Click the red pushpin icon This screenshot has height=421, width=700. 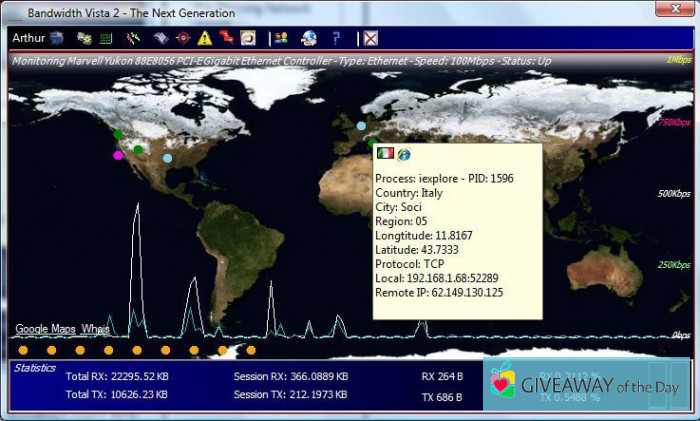click(x=226, y=38)
